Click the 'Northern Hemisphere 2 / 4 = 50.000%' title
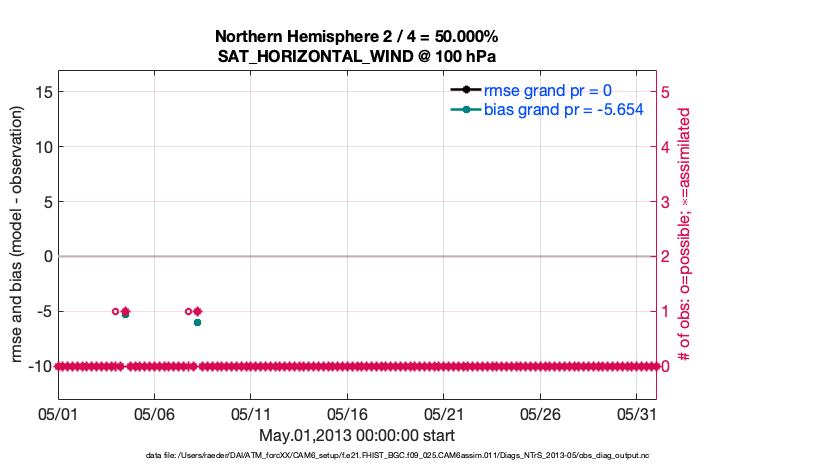 pyautogui.click(x=357, y=36)
